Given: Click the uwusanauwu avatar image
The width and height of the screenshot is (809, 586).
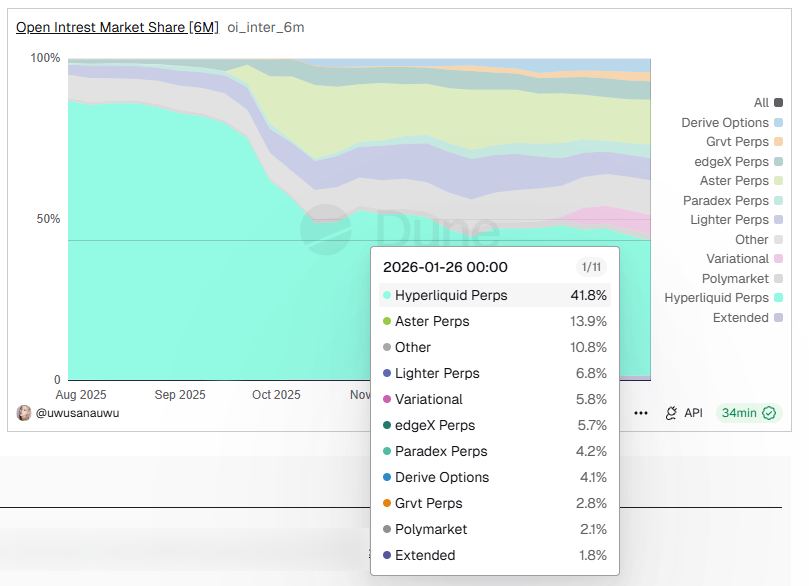Looking at the screenshot, I should coord(24,413).
